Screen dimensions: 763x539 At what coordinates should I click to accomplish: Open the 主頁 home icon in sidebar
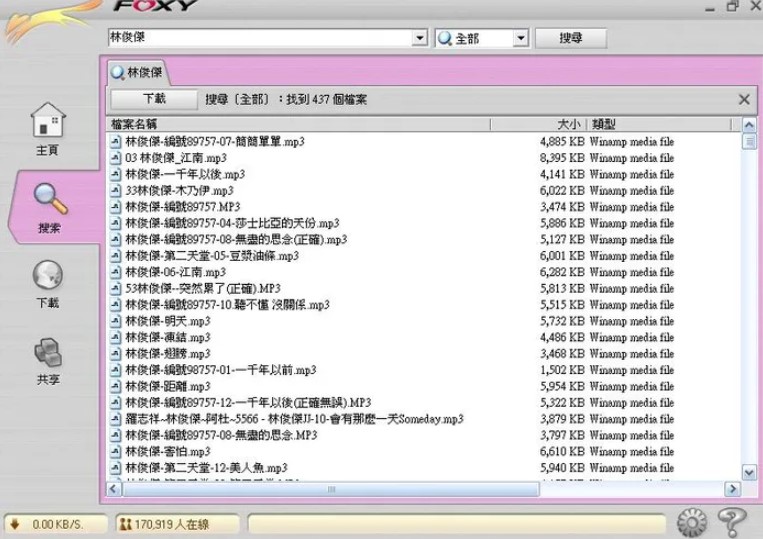click(47, 122)
